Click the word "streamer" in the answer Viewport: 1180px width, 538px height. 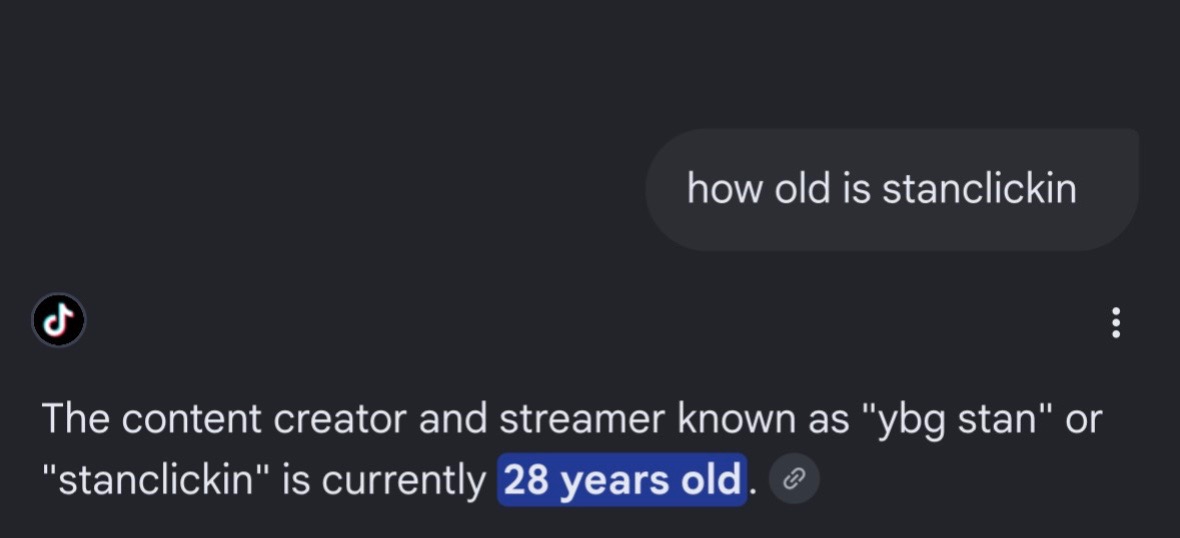582,419
